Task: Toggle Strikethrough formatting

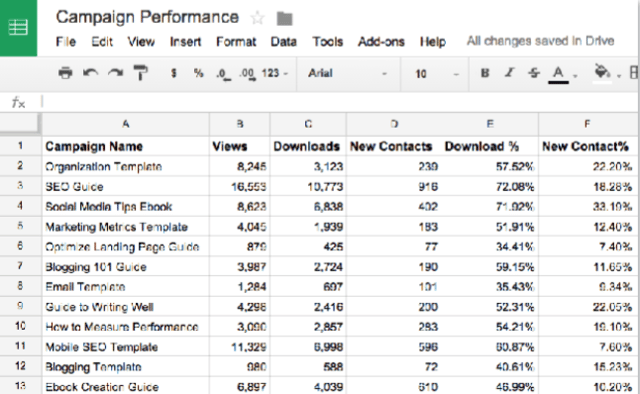Action: point(534,73)
